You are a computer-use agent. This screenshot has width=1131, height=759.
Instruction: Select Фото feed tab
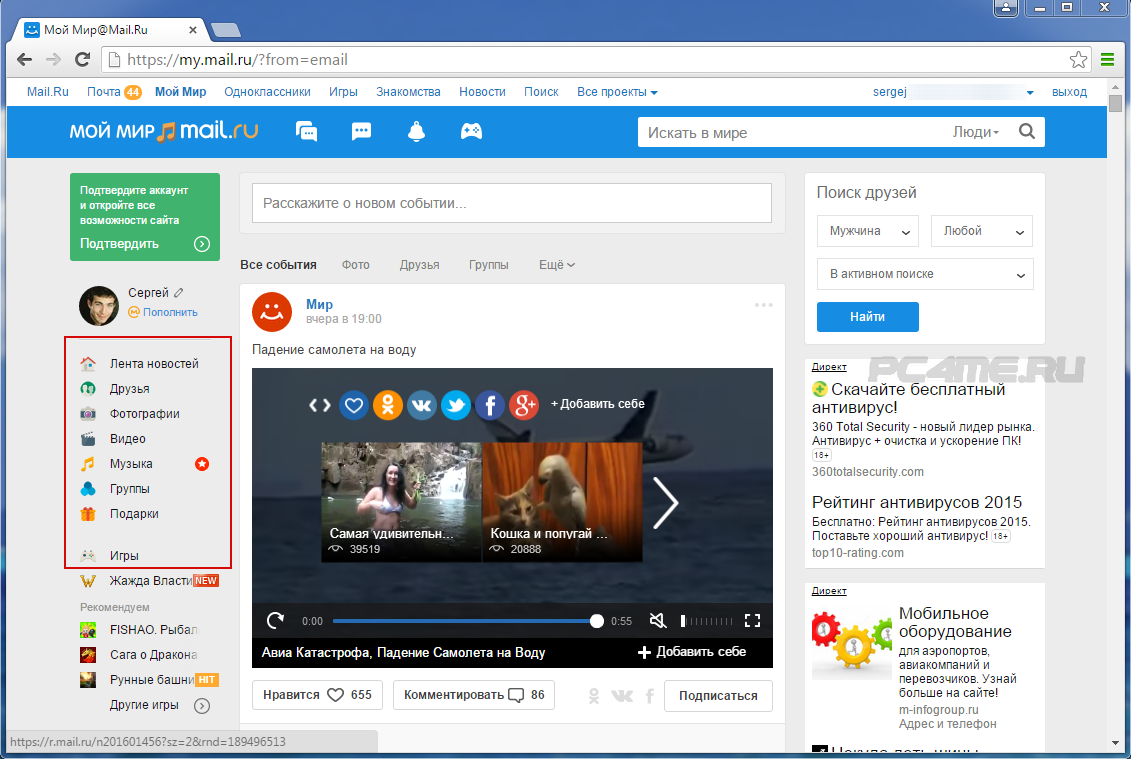click(356, 265)
